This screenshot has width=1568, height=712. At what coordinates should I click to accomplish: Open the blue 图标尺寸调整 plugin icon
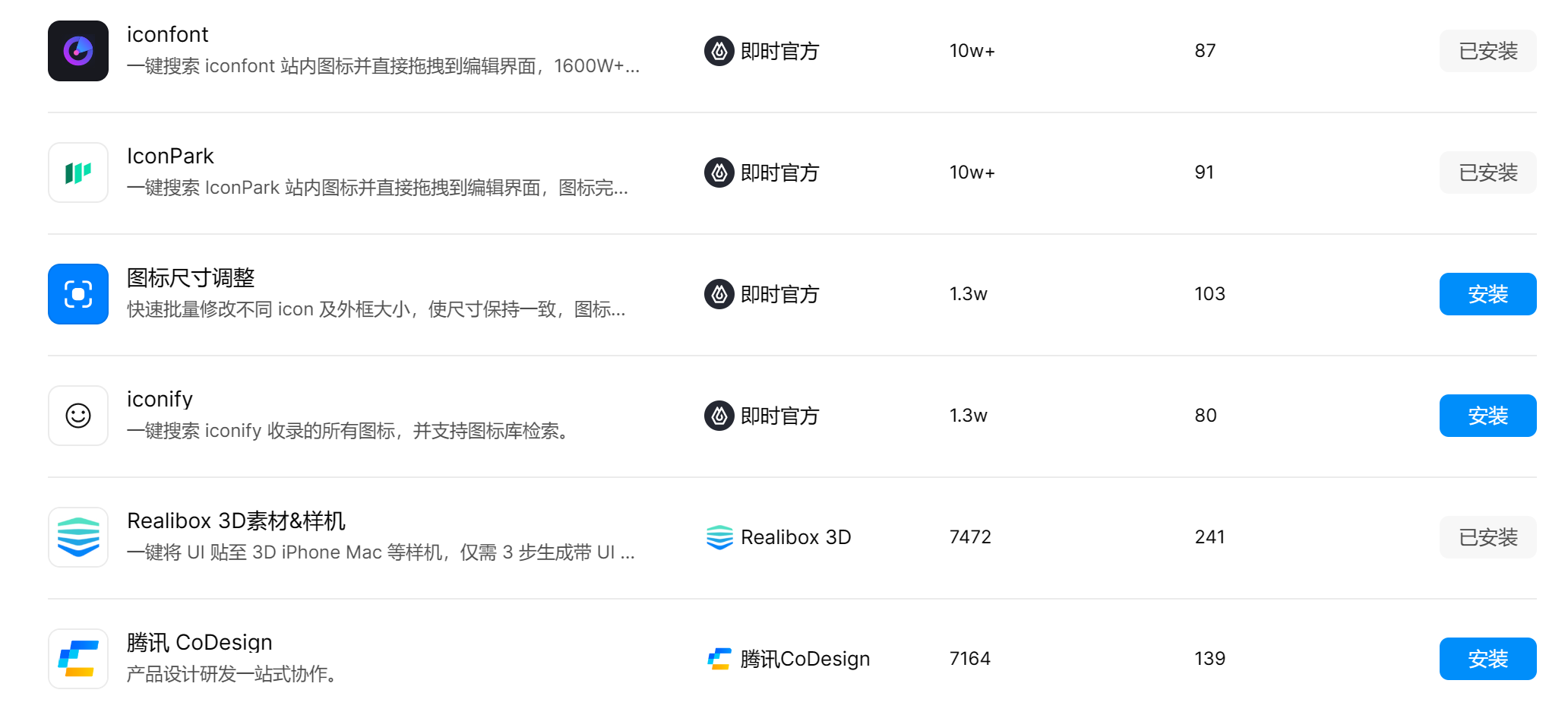coord(78,294)
